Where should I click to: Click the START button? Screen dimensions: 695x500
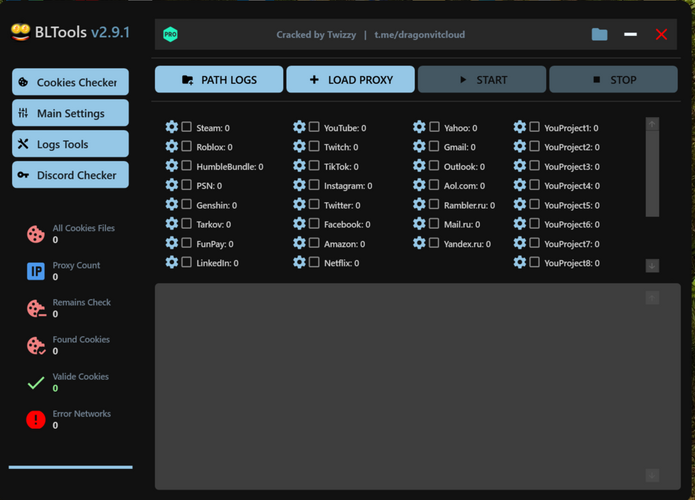point(482,80)
